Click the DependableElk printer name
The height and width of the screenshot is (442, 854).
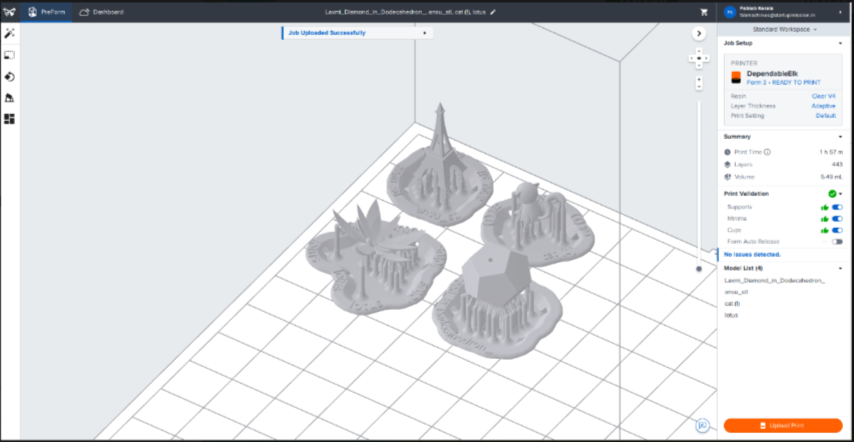tap(772, 73)
